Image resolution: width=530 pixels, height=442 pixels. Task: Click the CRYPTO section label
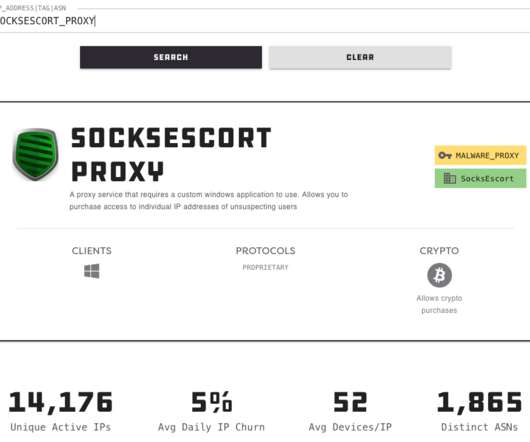click(x=439, y=251)
